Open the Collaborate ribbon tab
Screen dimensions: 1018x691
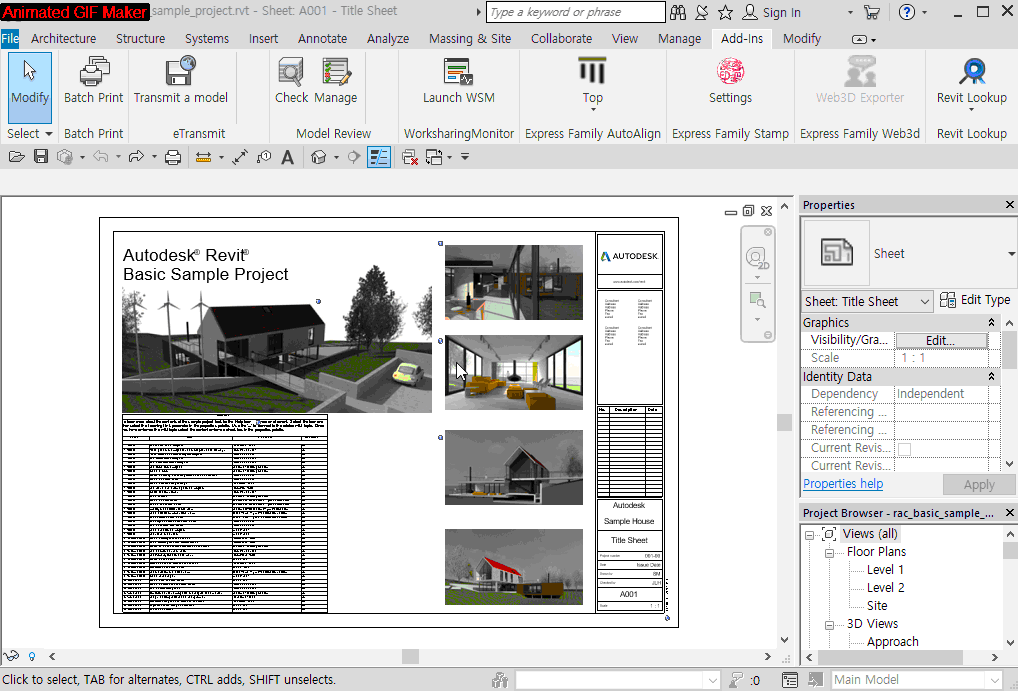coord(561,39)
